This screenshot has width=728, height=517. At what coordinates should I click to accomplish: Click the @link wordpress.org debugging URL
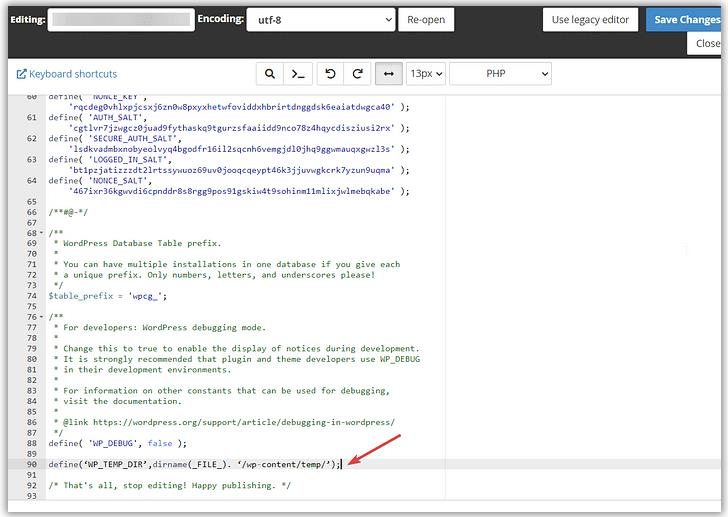[x=244, y=422]
